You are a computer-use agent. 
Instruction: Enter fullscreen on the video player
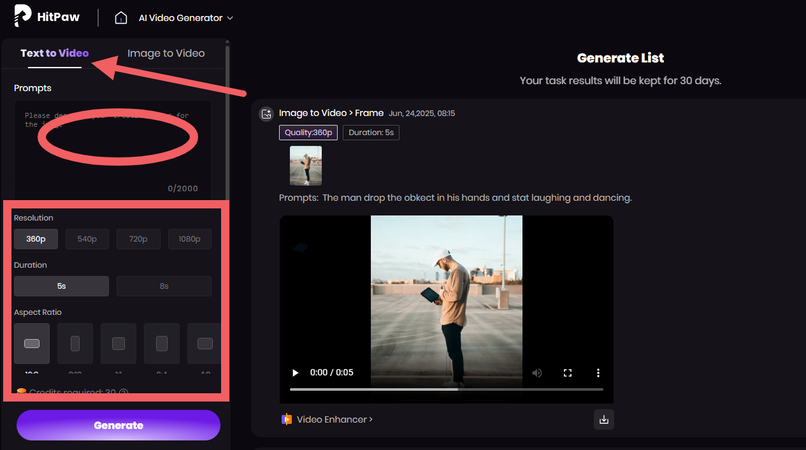coord(567,373)
